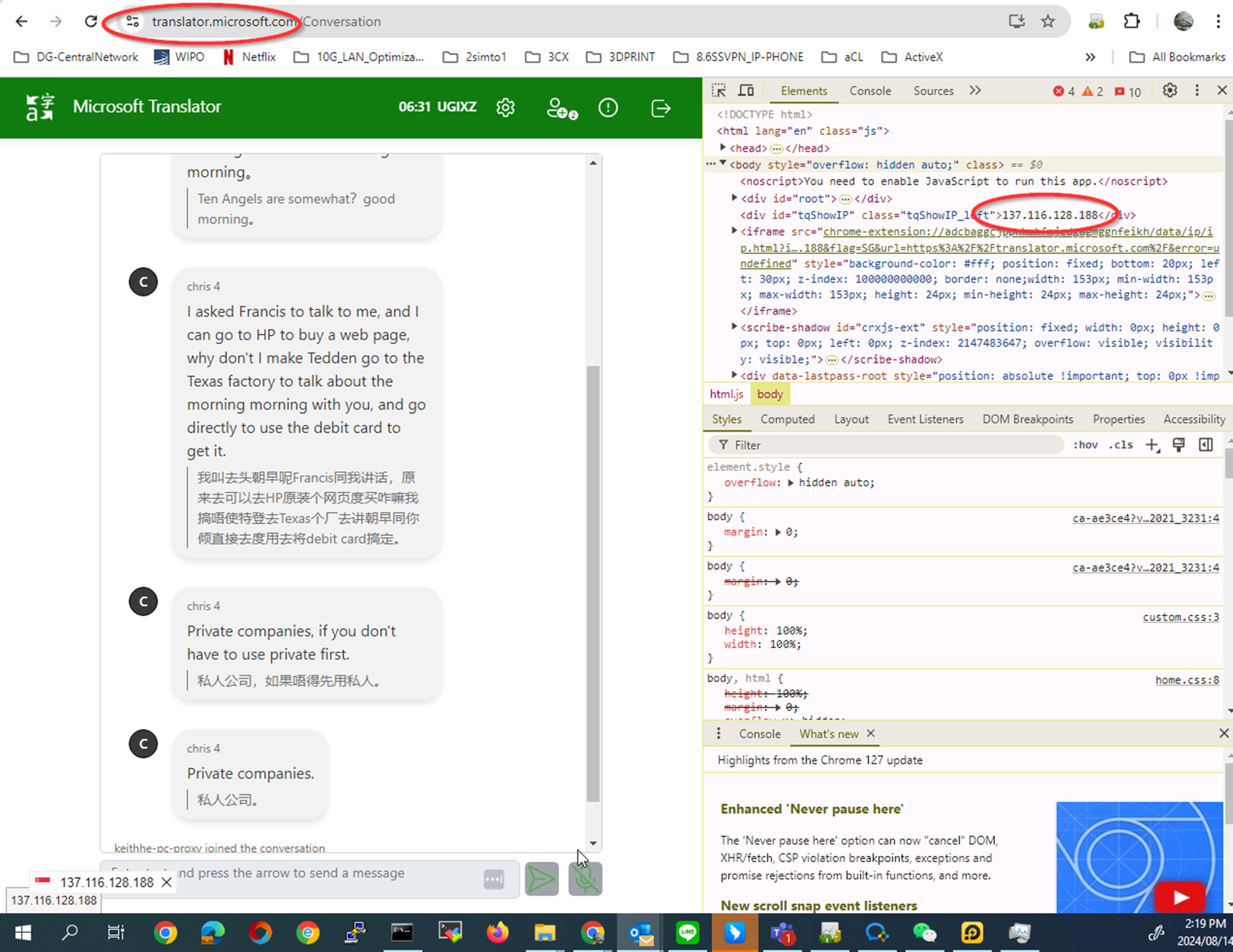1233x952 pixels.
Task: Show the 2 warnings counter in DevTools
Action: 1092,92
